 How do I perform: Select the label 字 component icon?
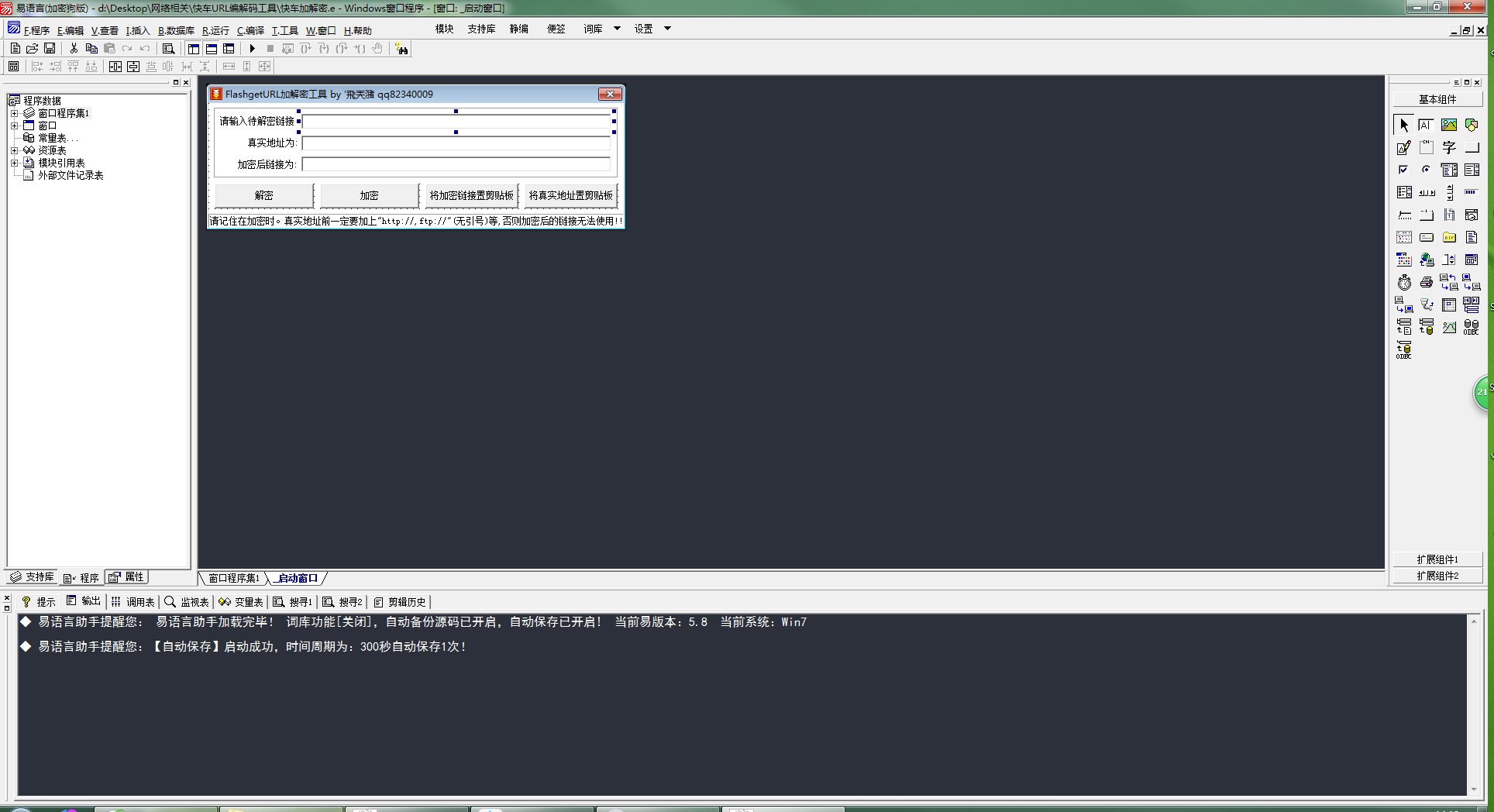[1449, 147]
